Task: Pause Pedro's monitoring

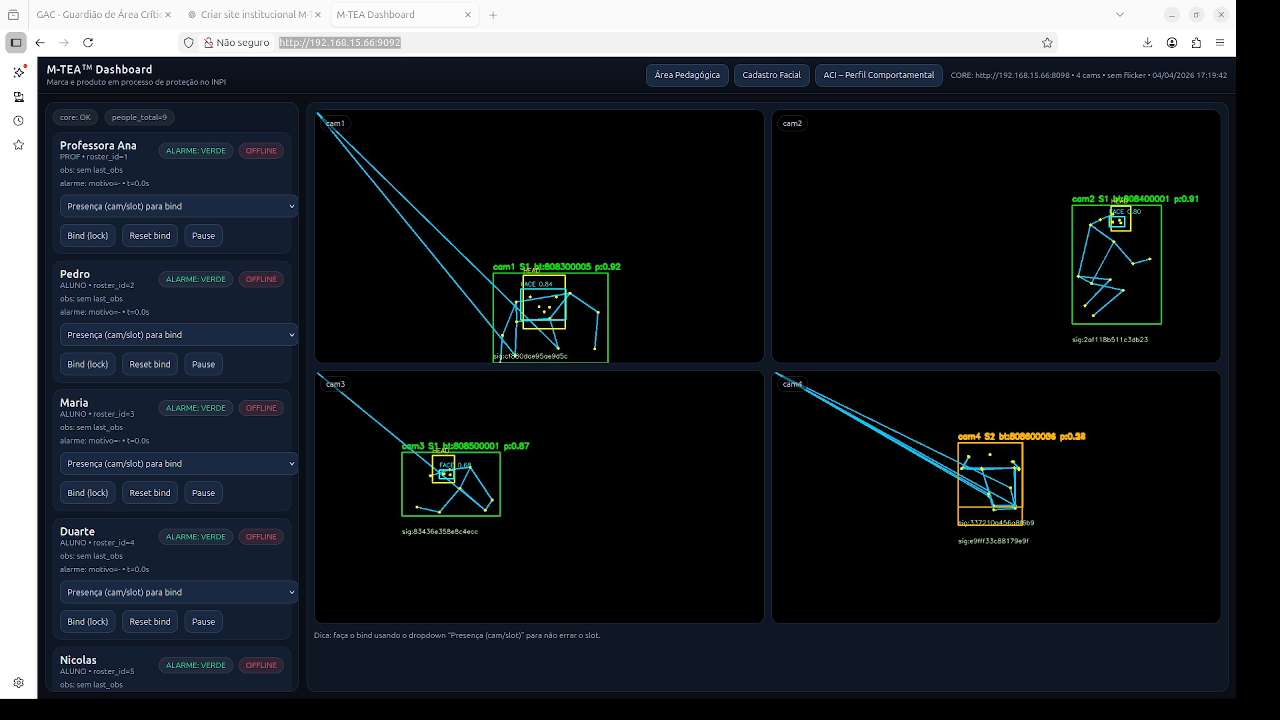Action: 203,364
